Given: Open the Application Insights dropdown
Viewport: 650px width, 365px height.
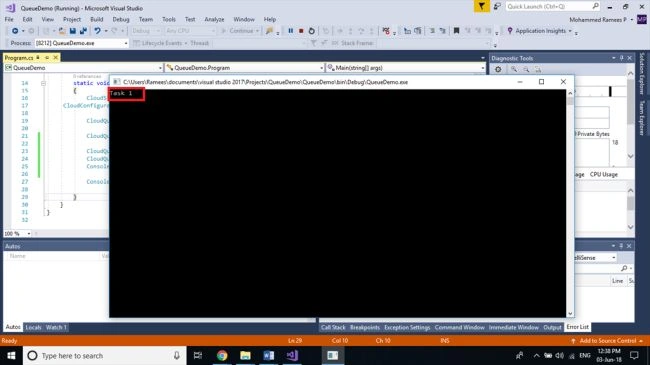Looking at the screenshot, I should [x=539, y=31].
